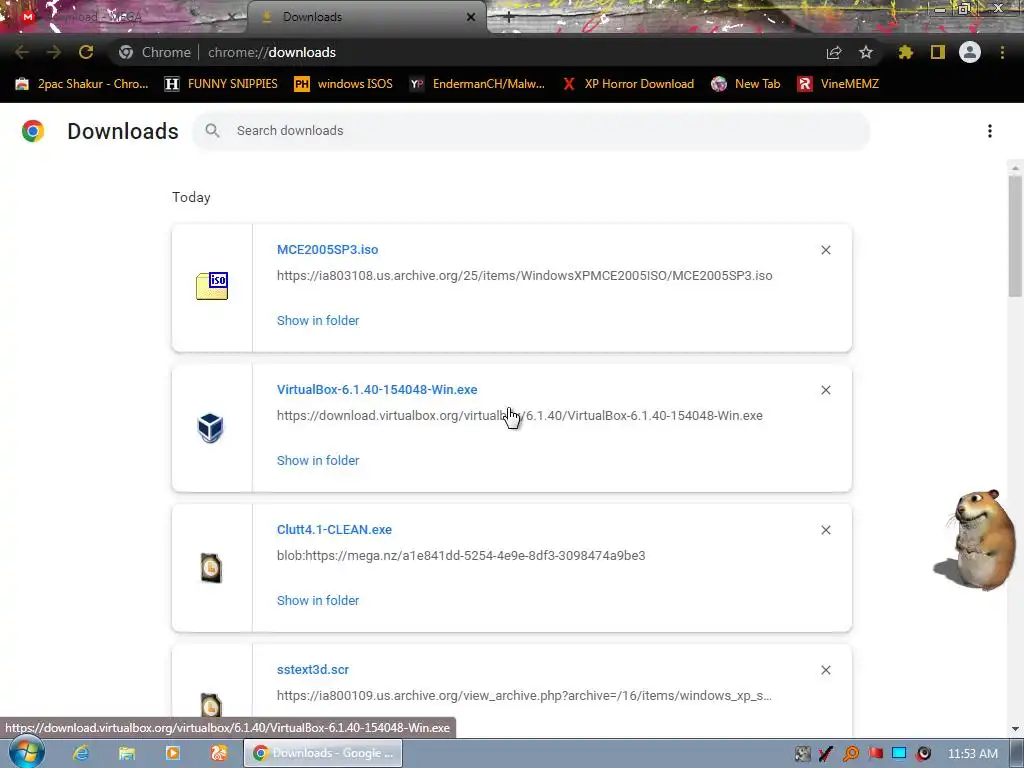Launch Windows Media Player from taskbar
The width and height of the screenshot is (1024, 768).
pyautogui.click(x=173, y=753)
